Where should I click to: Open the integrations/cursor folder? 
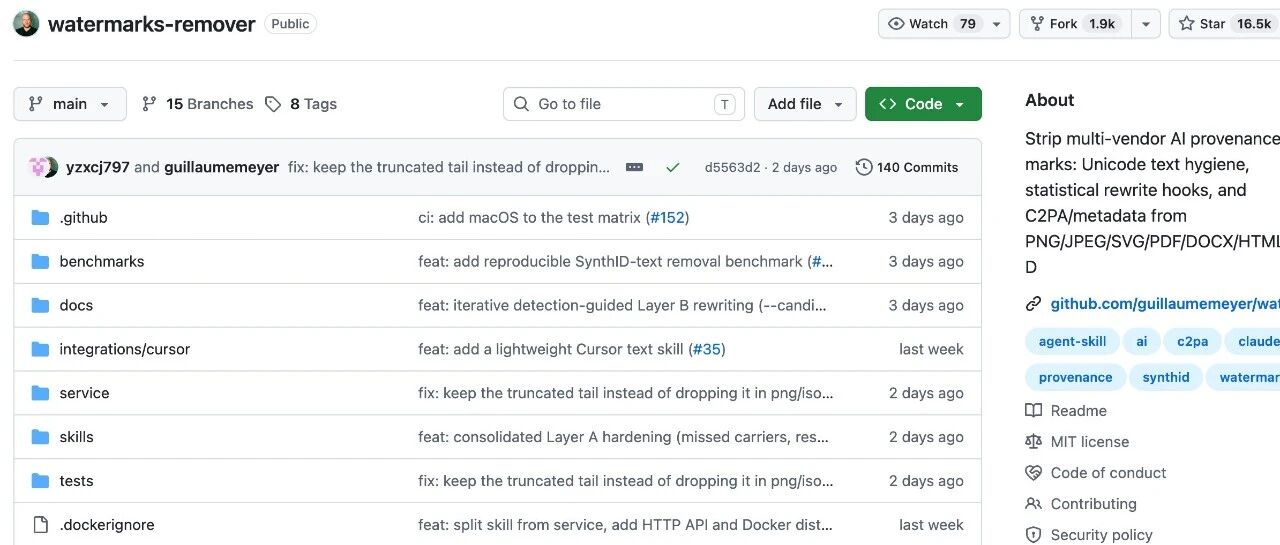point(125,350)
